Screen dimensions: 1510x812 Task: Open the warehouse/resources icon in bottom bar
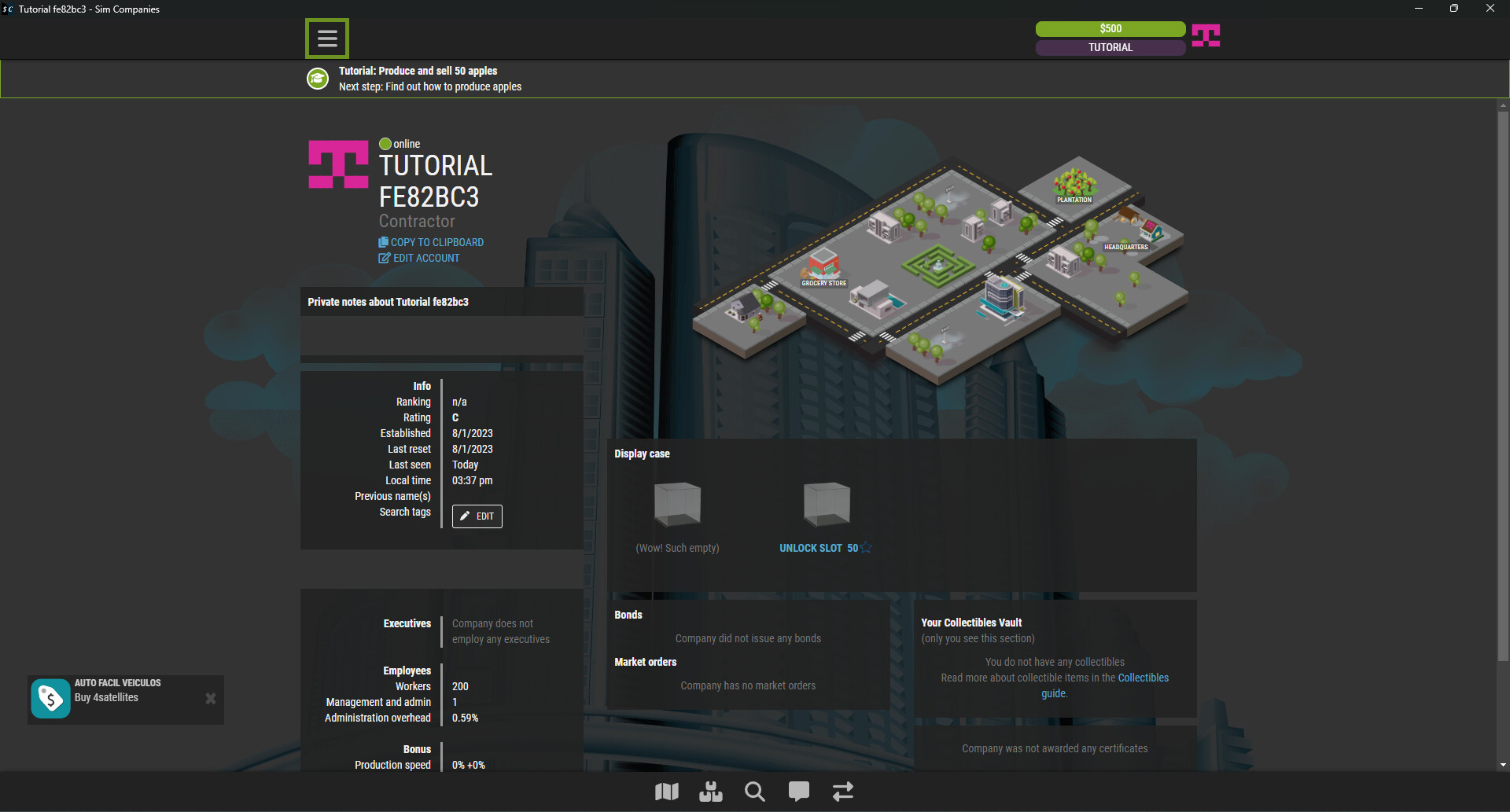(x=710, y=792)
